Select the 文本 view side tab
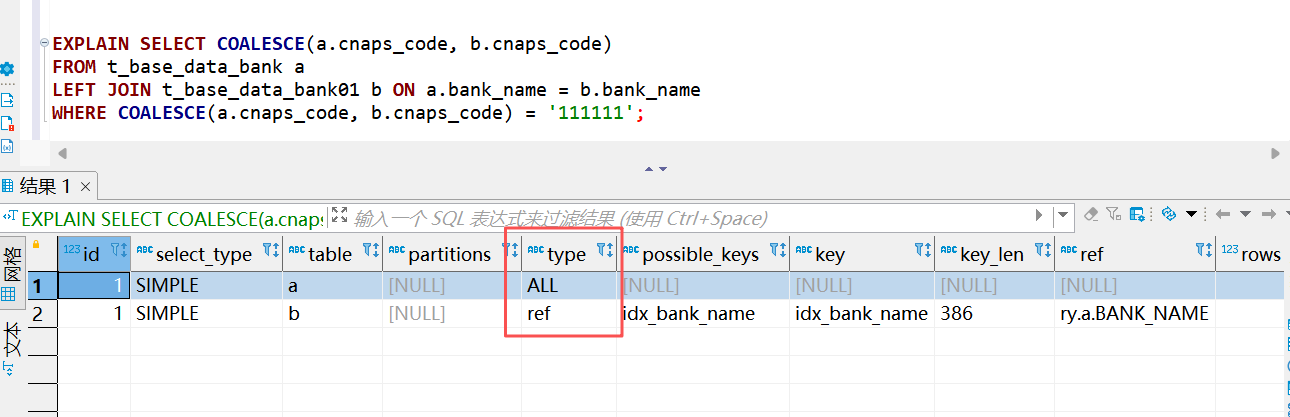1290x417 pixels. pyautogui.click(x=12, y=340)
